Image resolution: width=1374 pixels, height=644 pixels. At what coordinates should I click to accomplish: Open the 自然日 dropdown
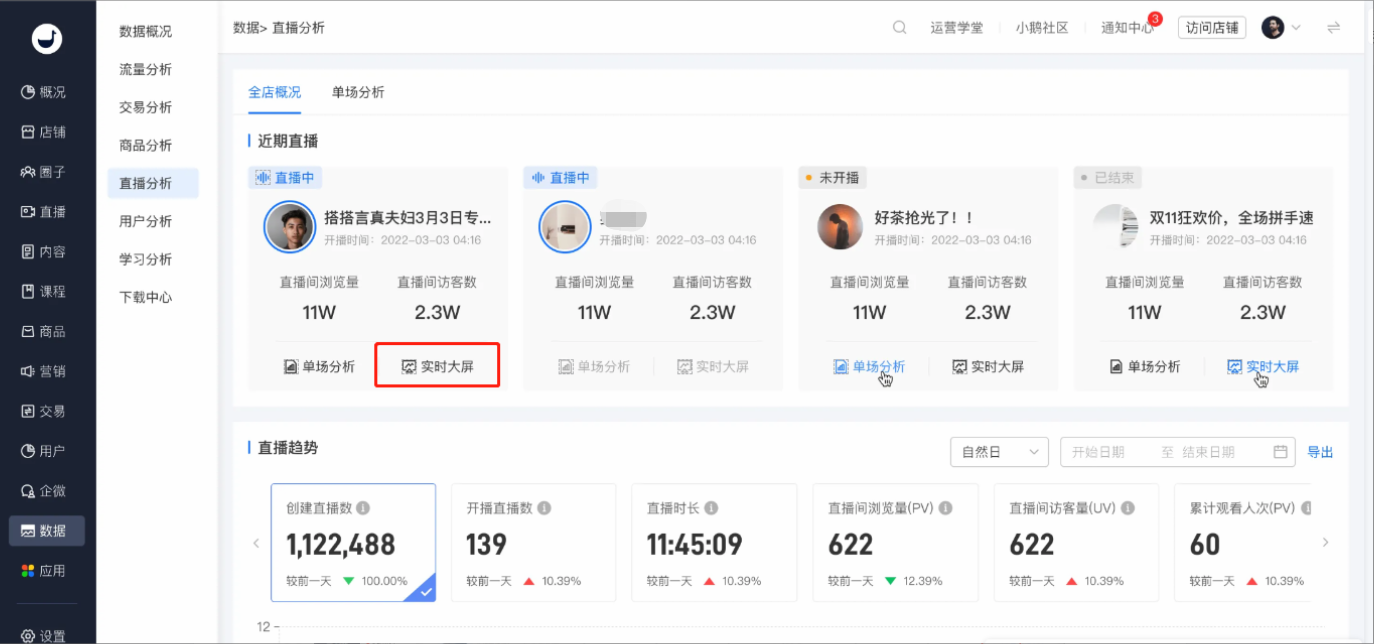999,452
